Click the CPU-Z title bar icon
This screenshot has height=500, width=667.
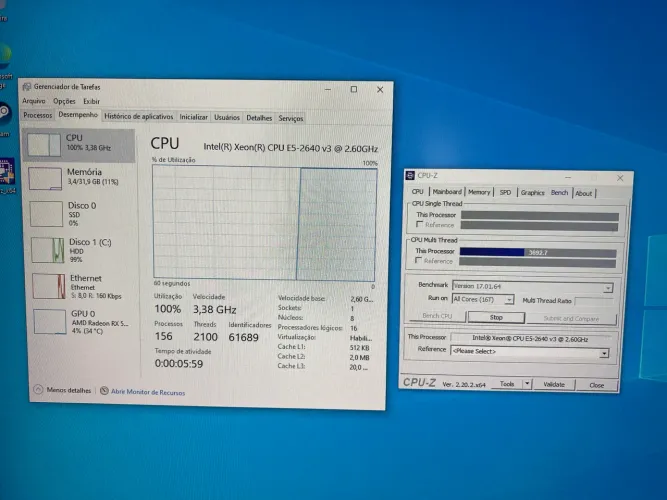410,175
